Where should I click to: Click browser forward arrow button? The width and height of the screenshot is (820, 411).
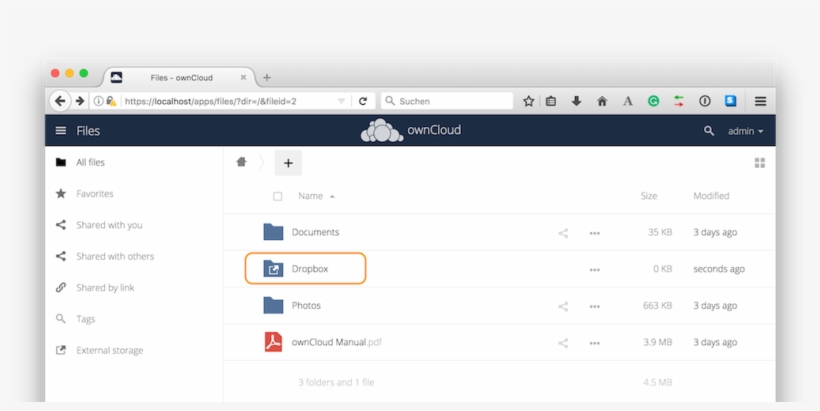coord(80,101)
